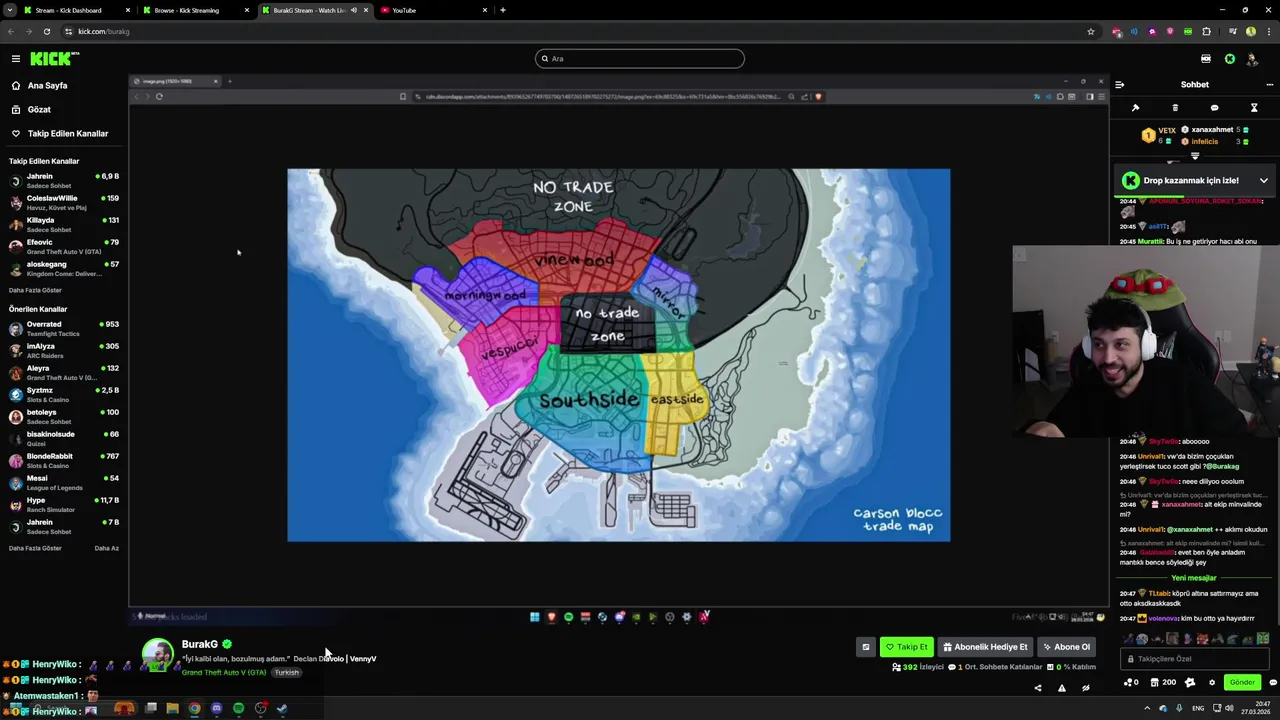
Task: Open Grand Theft Auto V (GTA) category link
Action: point(224,672)
